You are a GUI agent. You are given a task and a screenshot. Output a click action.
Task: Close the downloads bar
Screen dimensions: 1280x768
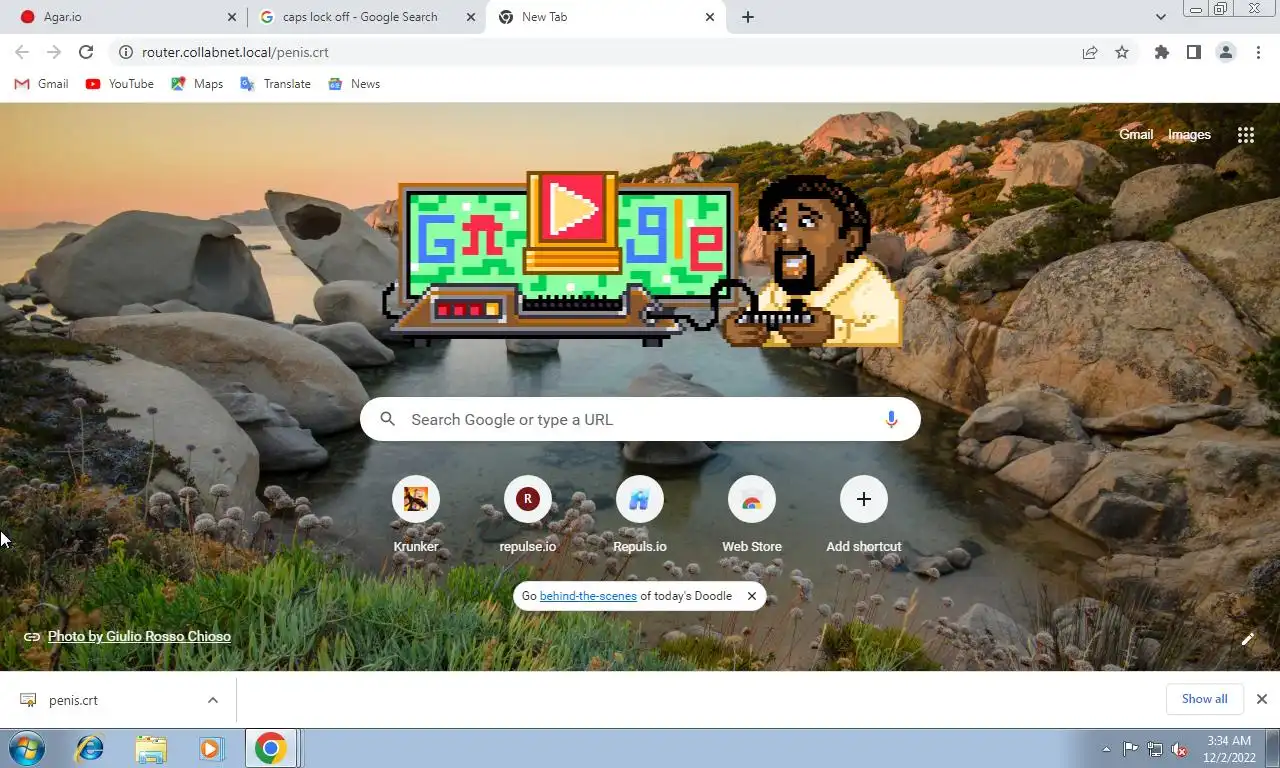pyautogui.click(x=1262, y=699)
